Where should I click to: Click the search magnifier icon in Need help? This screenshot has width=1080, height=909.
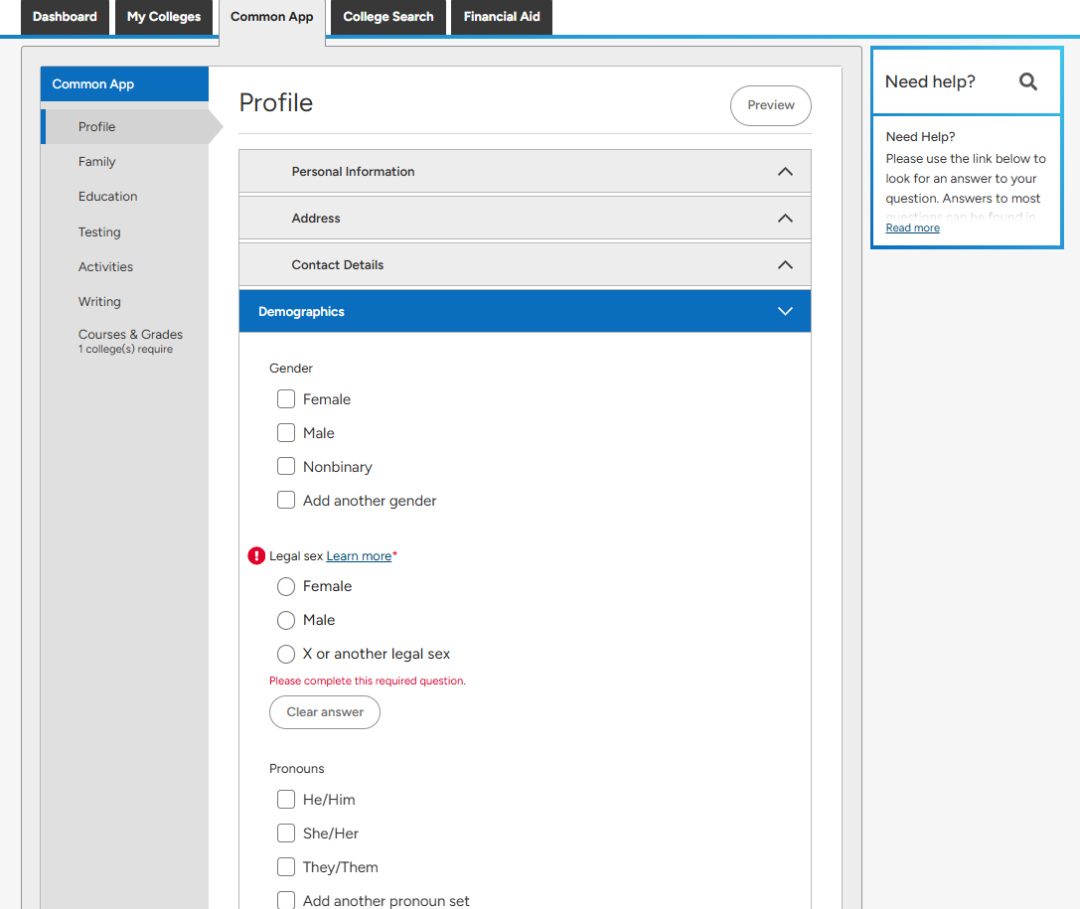1028,82
